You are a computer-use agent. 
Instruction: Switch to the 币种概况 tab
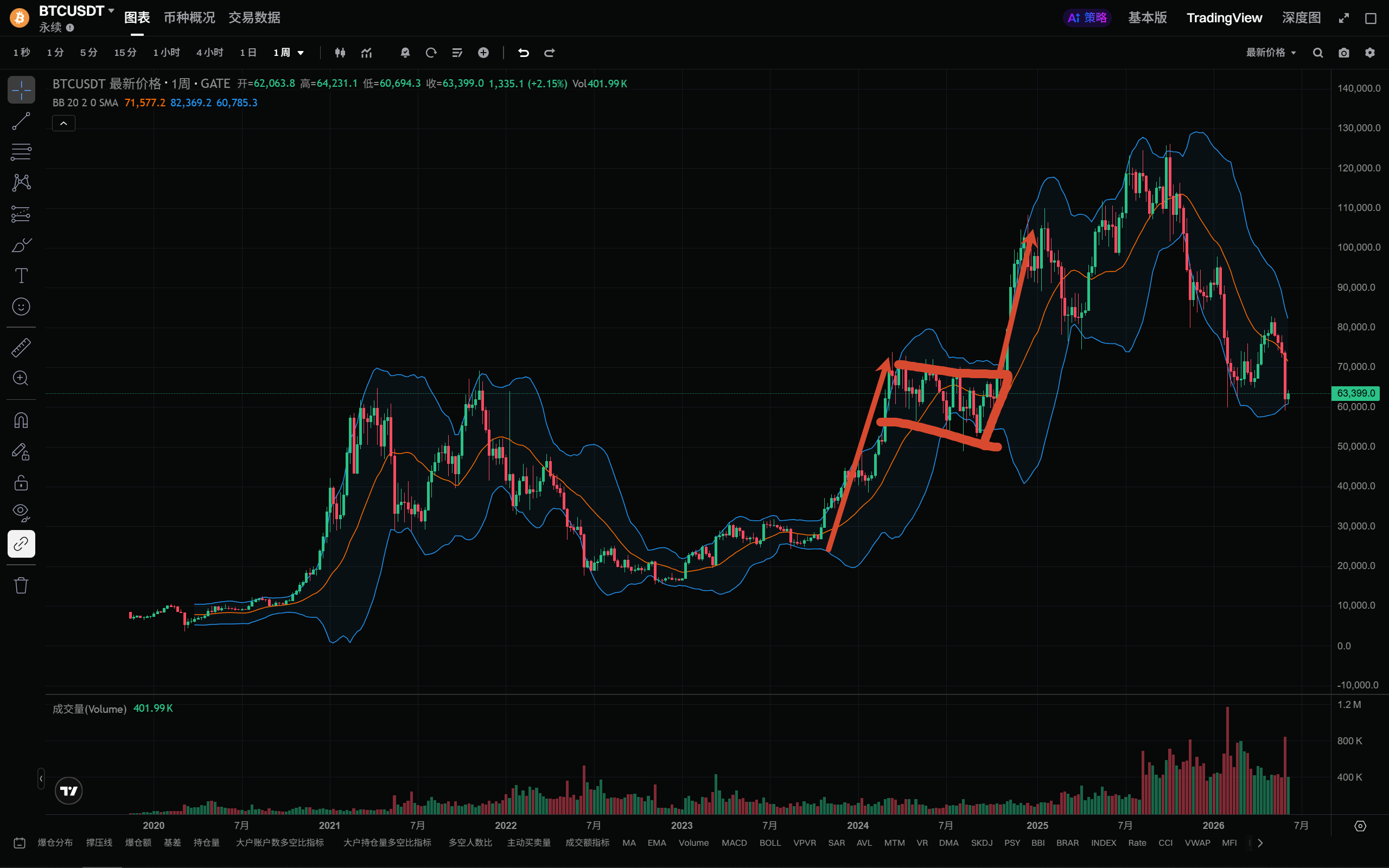189,18
